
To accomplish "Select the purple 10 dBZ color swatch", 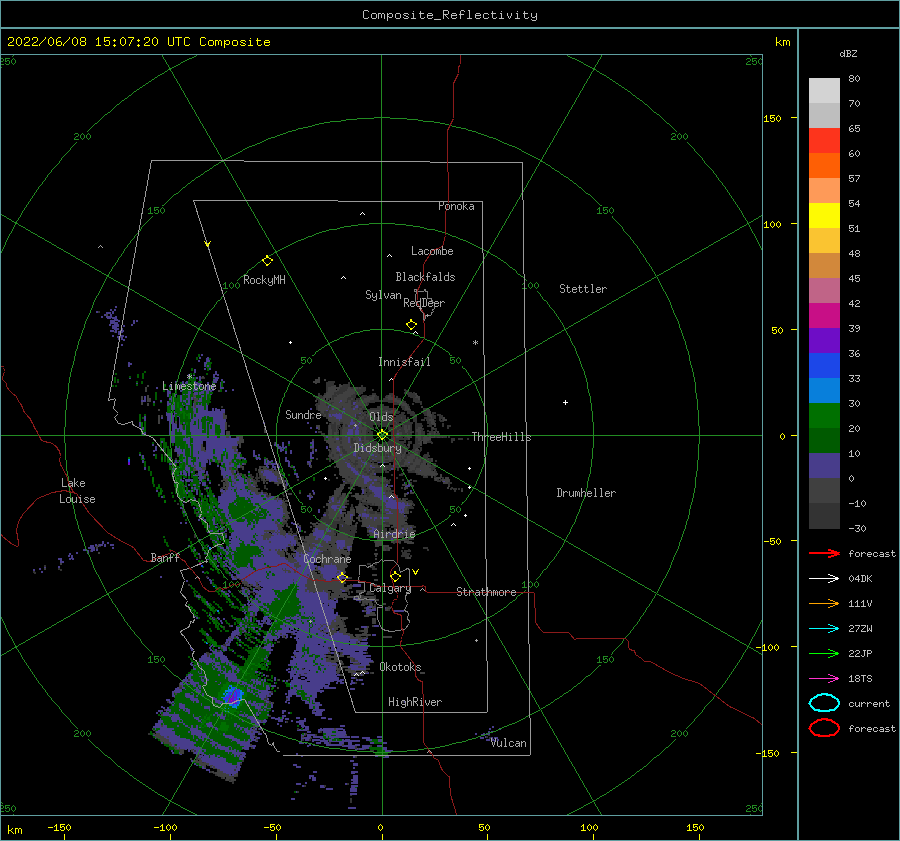I will pos(824,465).
